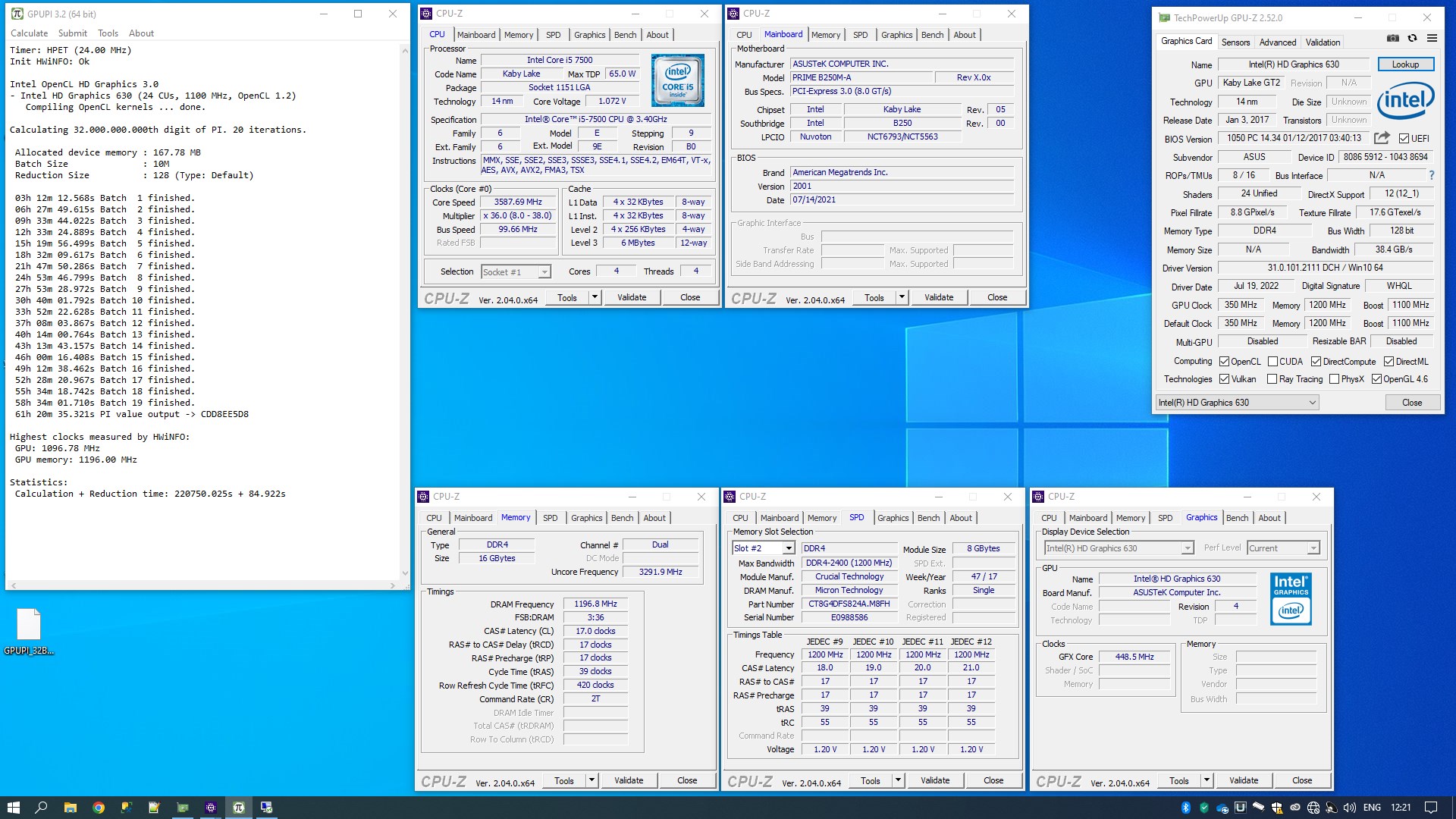
Task: Click the Intel Graphics logo in CPU-Z
Action: pos(1291,598)
